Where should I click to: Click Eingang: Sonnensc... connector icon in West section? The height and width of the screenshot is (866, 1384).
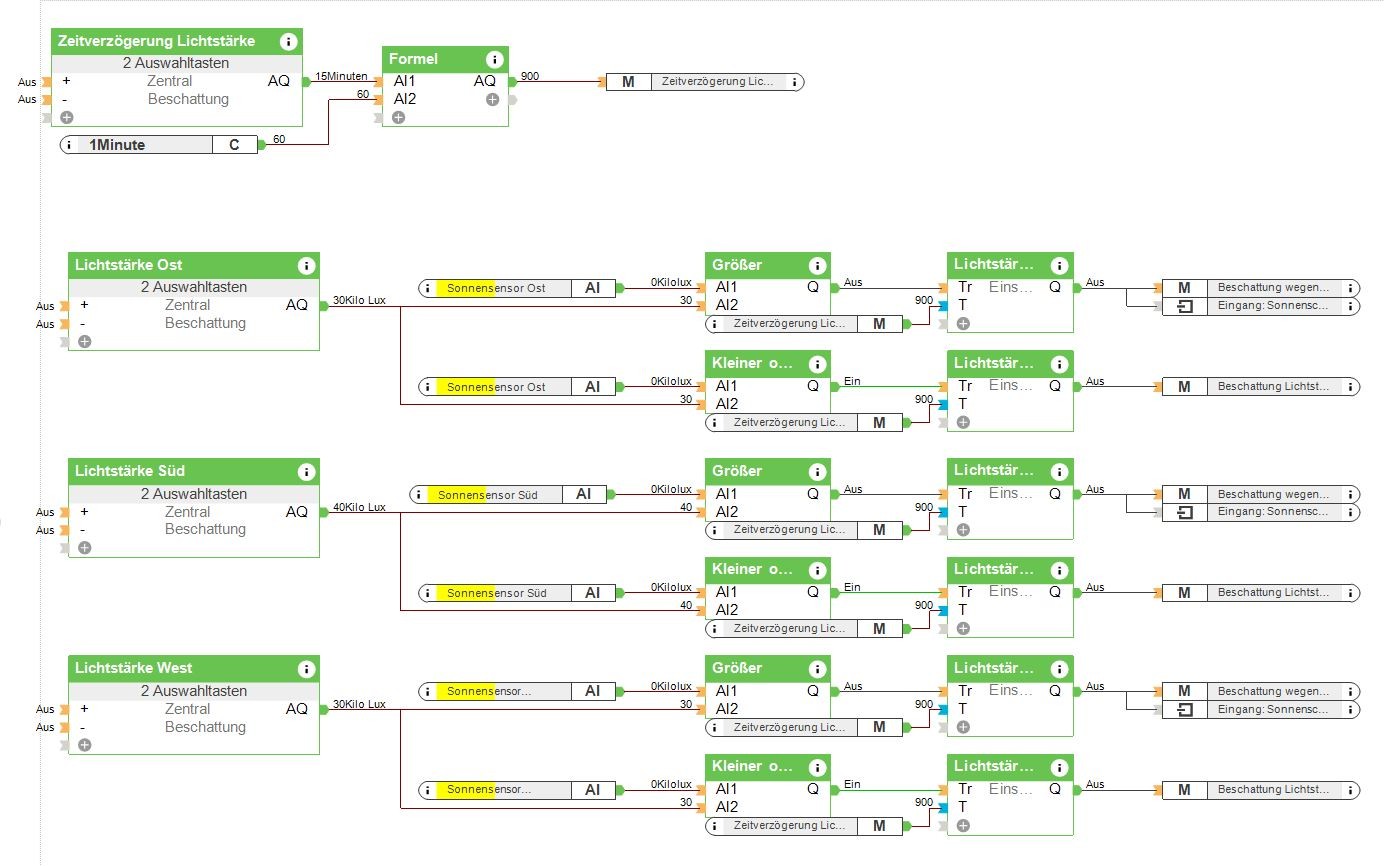click(x=1184, y=709)
